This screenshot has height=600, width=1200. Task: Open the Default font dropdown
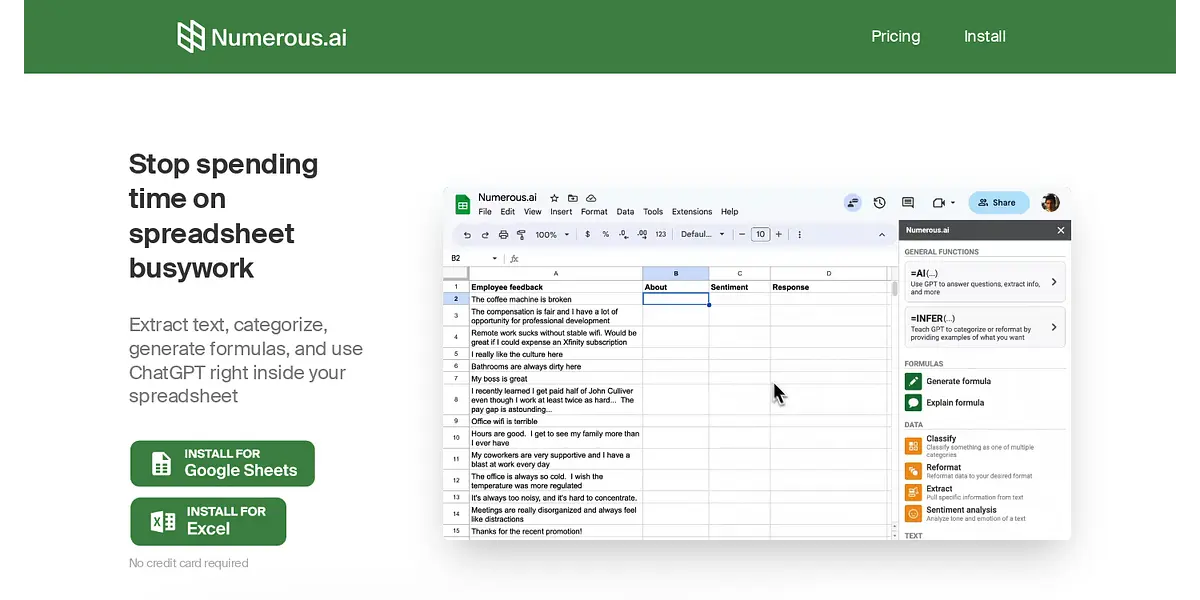[x=702, y=235]
